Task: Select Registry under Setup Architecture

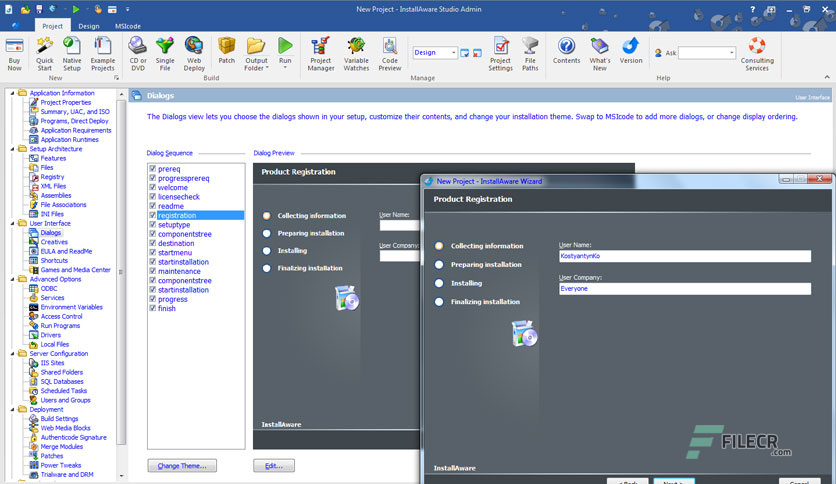Action: click(x=52, y=177)
